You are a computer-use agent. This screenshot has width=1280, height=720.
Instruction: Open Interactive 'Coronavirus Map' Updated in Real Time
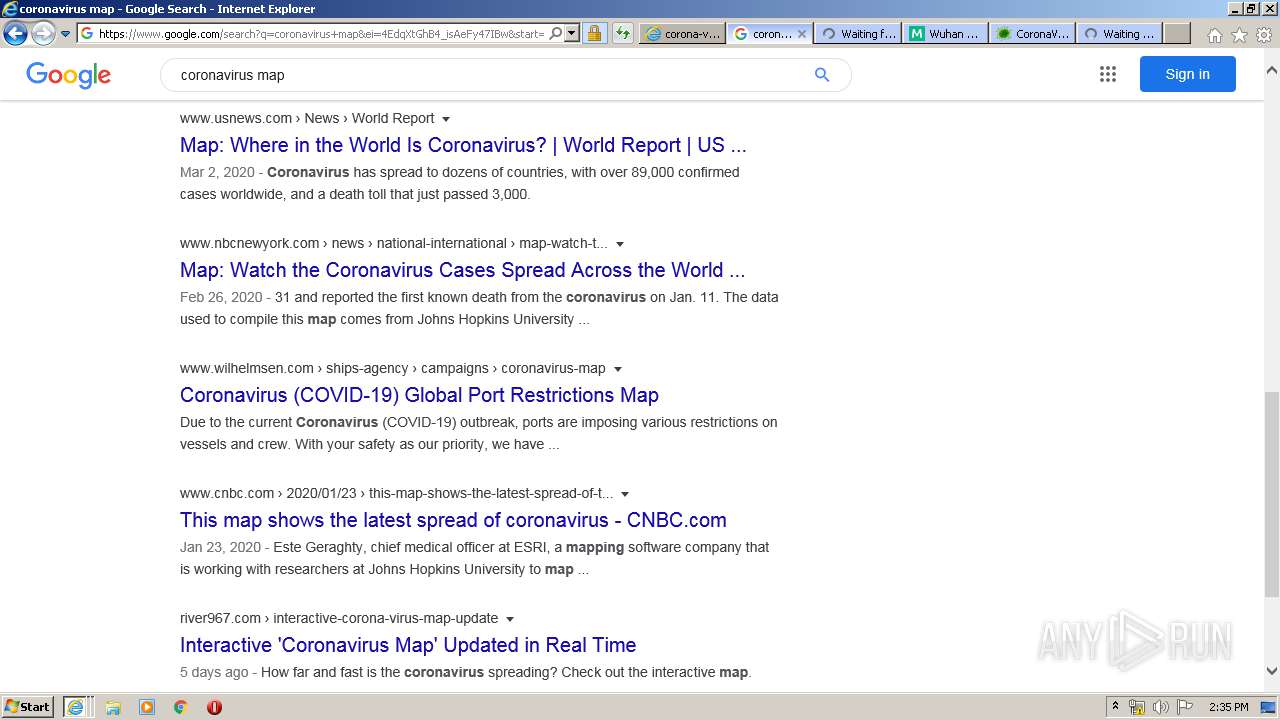coord(408,645)
